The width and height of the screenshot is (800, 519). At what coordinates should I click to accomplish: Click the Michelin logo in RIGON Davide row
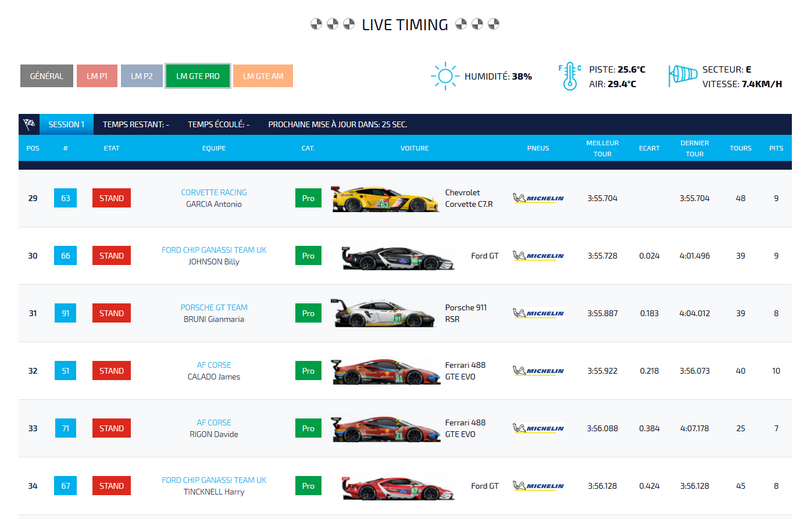[x=538, y=428]
